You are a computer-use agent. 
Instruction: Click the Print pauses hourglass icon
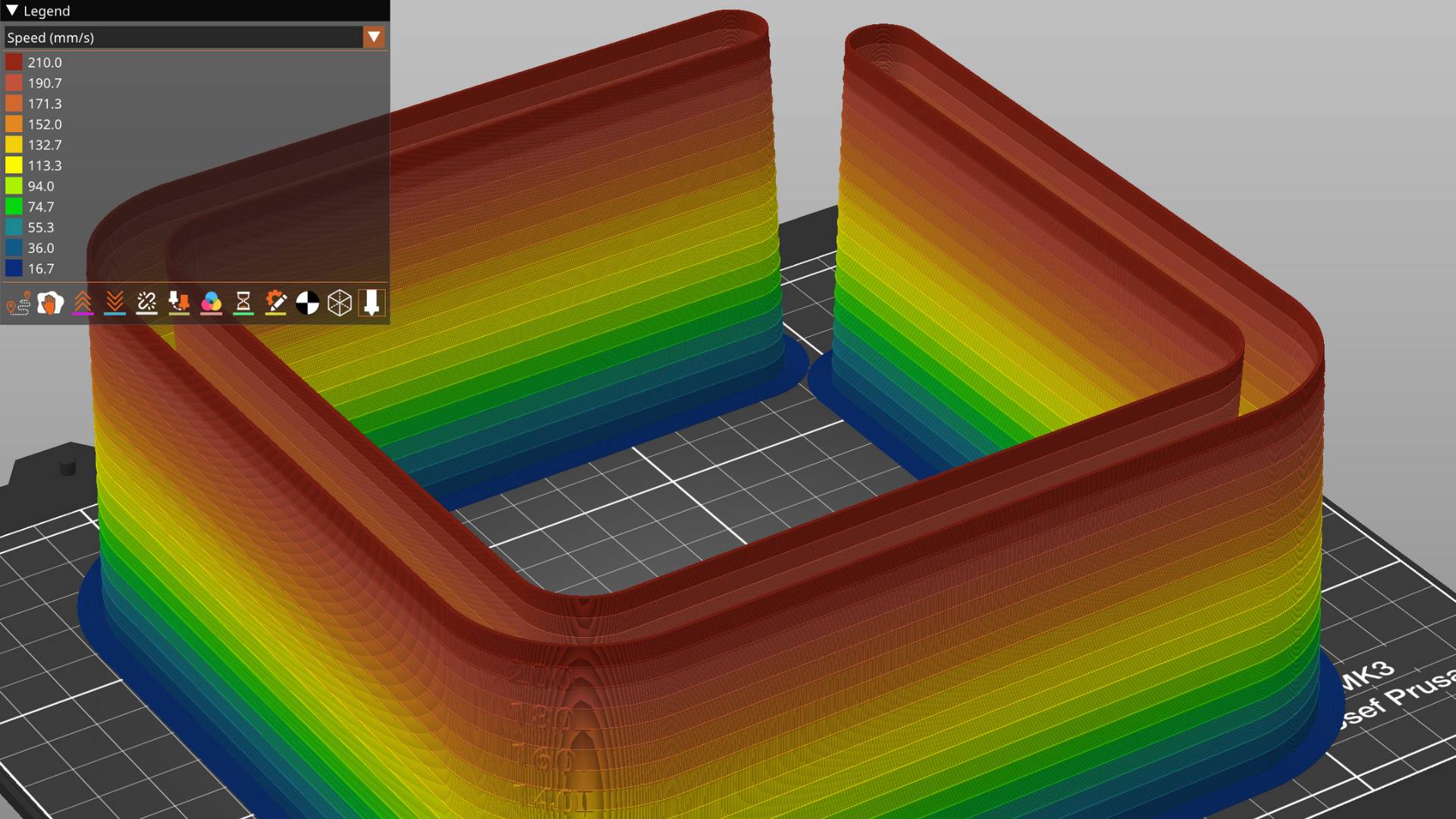pos(243,303)
